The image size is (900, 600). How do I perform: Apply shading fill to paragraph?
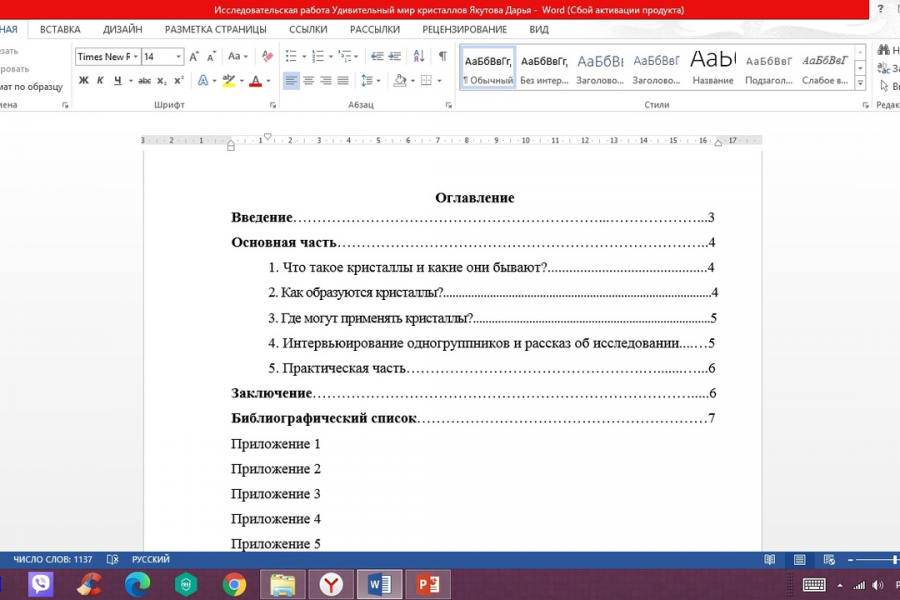400,80
